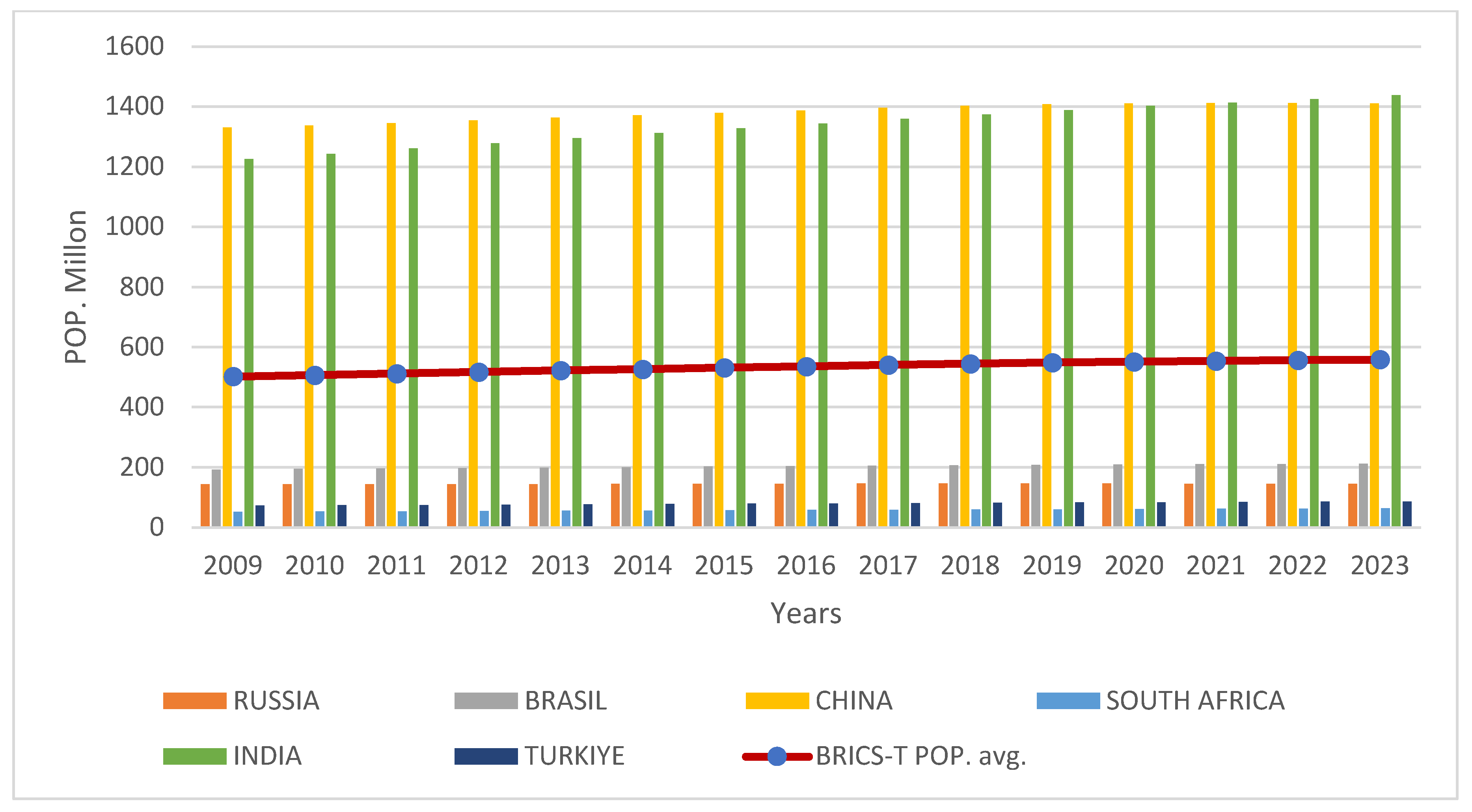This screenshot has height=812, width=1472.
Task: Click the POP. Millon axis title
Action: click(x=75, y=287)
